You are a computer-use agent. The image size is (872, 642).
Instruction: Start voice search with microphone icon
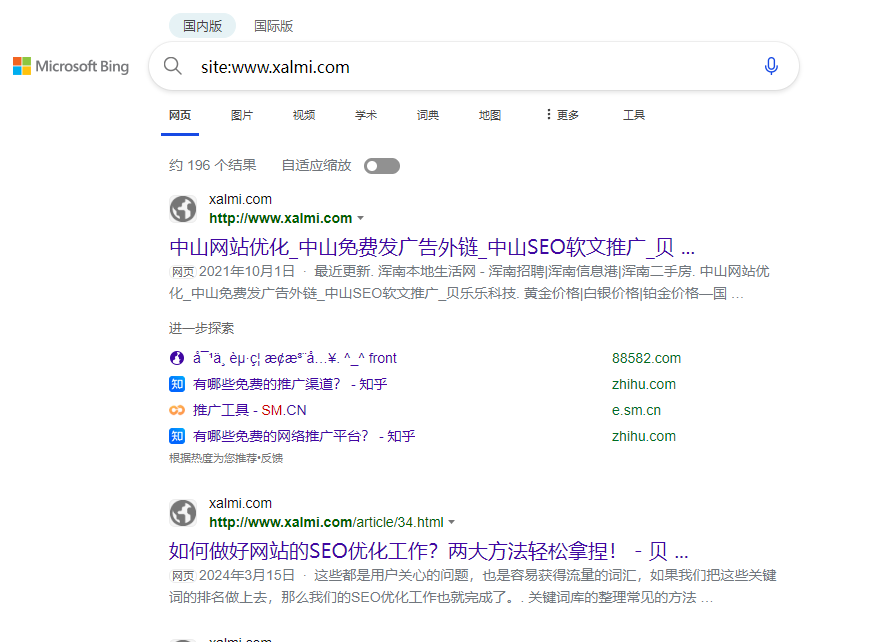tap(771, 66)
